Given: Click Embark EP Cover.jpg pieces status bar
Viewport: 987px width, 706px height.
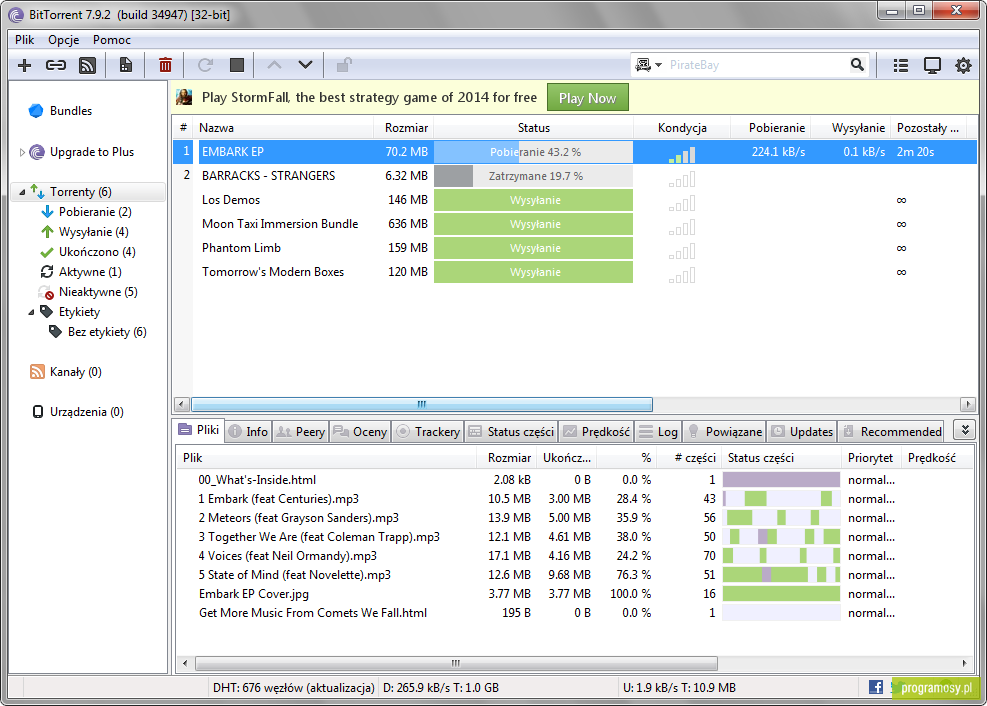Looking at the screenshot, I should 781,593.
